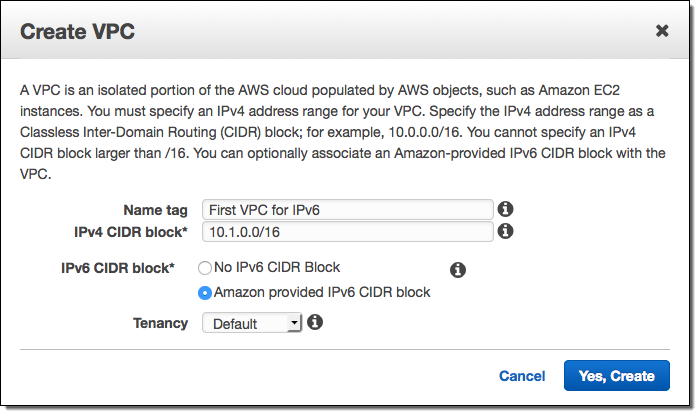Focus the IPv4 CIDR block input

(x=347, y=231)
